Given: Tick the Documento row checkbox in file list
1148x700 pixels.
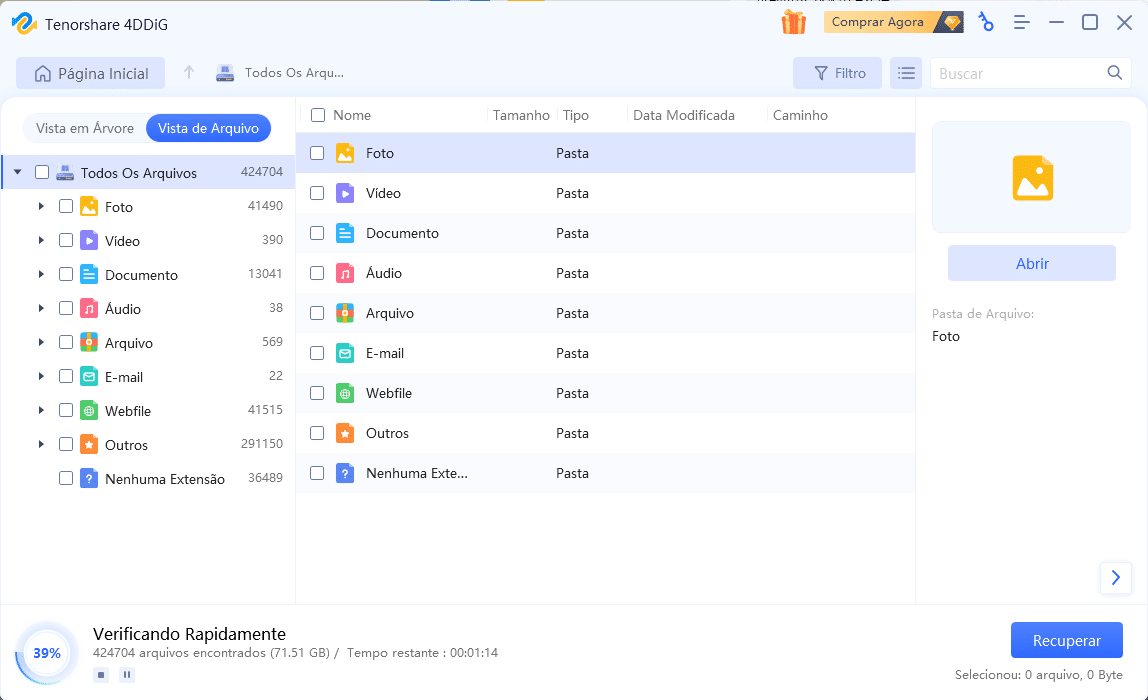Looking at the screenshot, I should [317, 233].
